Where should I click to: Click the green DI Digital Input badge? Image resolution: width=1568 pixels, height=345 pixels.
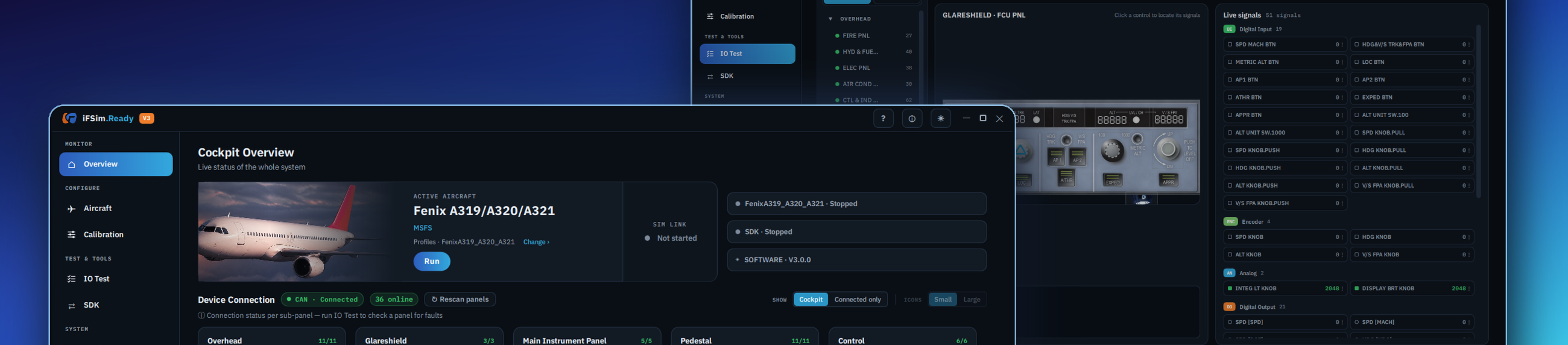point(1230,29)
